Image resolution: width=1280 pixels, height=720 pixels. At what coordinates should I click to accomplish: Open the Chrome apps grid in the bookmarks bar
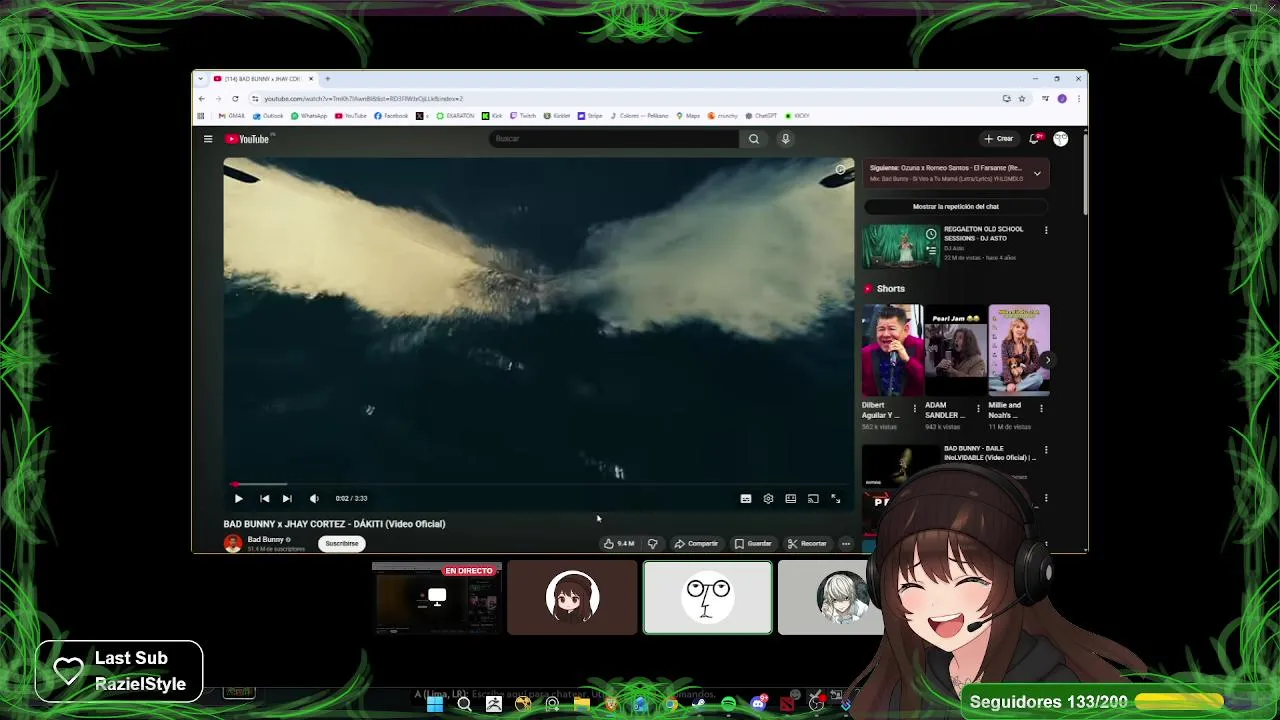pyautogui.click(x=201, y=116)
